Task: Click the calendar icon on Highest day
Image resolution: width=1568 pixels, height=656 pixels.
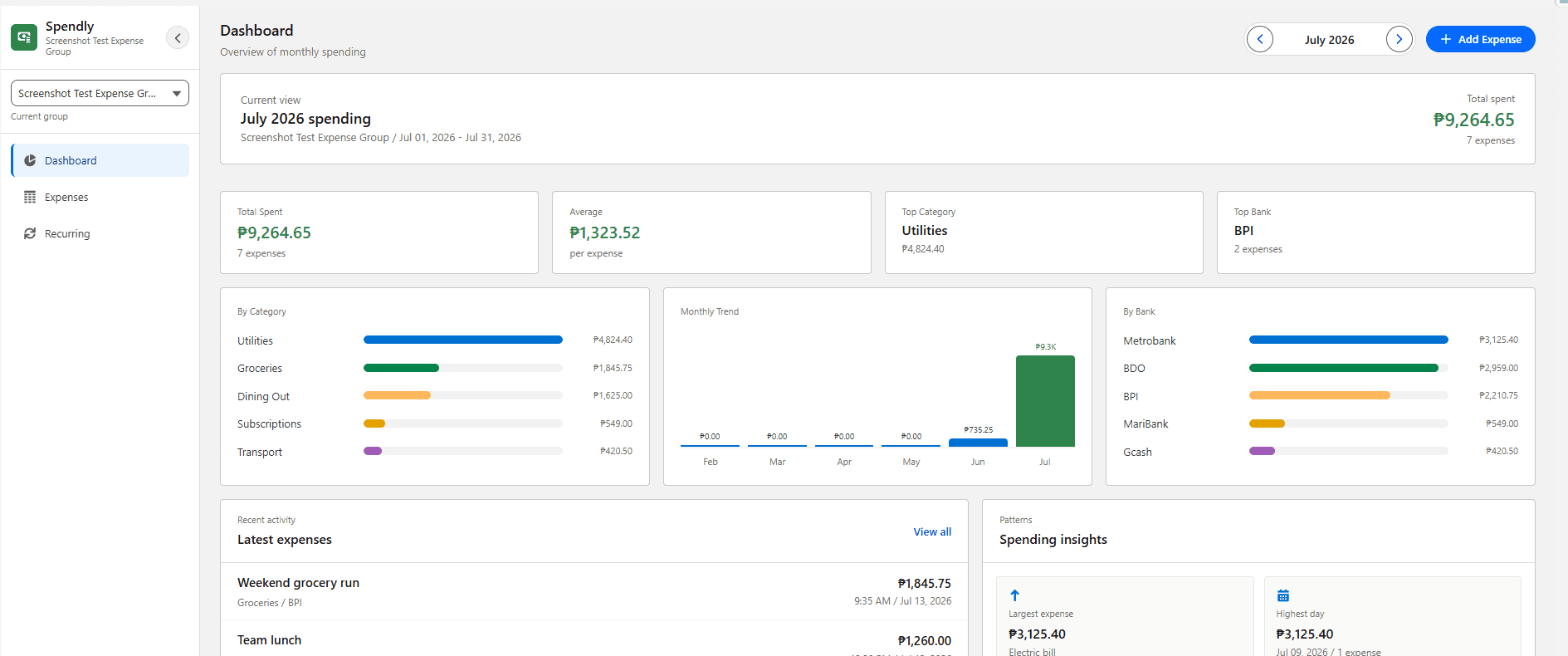Action: click(1283, 595)
